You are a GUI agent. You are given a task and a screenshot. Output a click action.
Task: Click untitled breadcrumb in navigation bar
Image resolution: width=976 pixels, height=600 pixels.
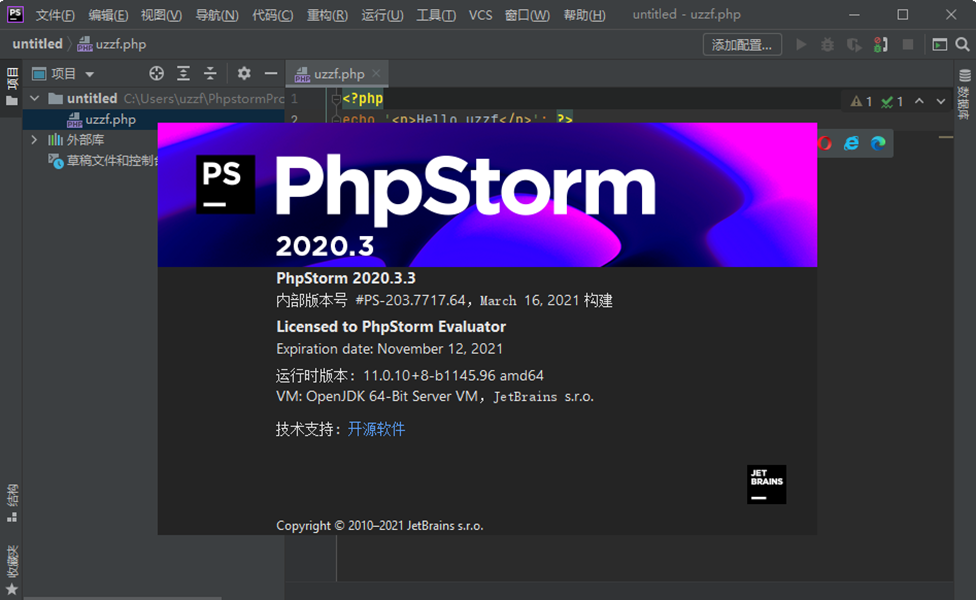tap(37, 44)
